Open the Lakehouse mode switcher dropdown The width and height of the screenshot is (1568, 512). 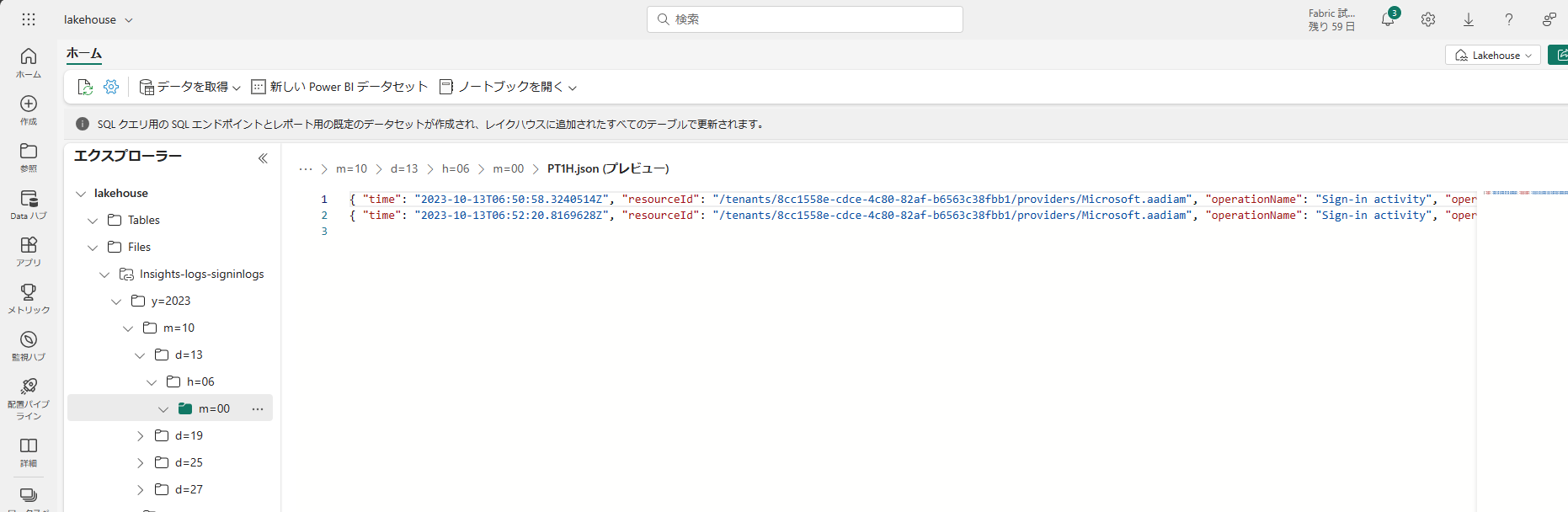(x=1493, y=55)
